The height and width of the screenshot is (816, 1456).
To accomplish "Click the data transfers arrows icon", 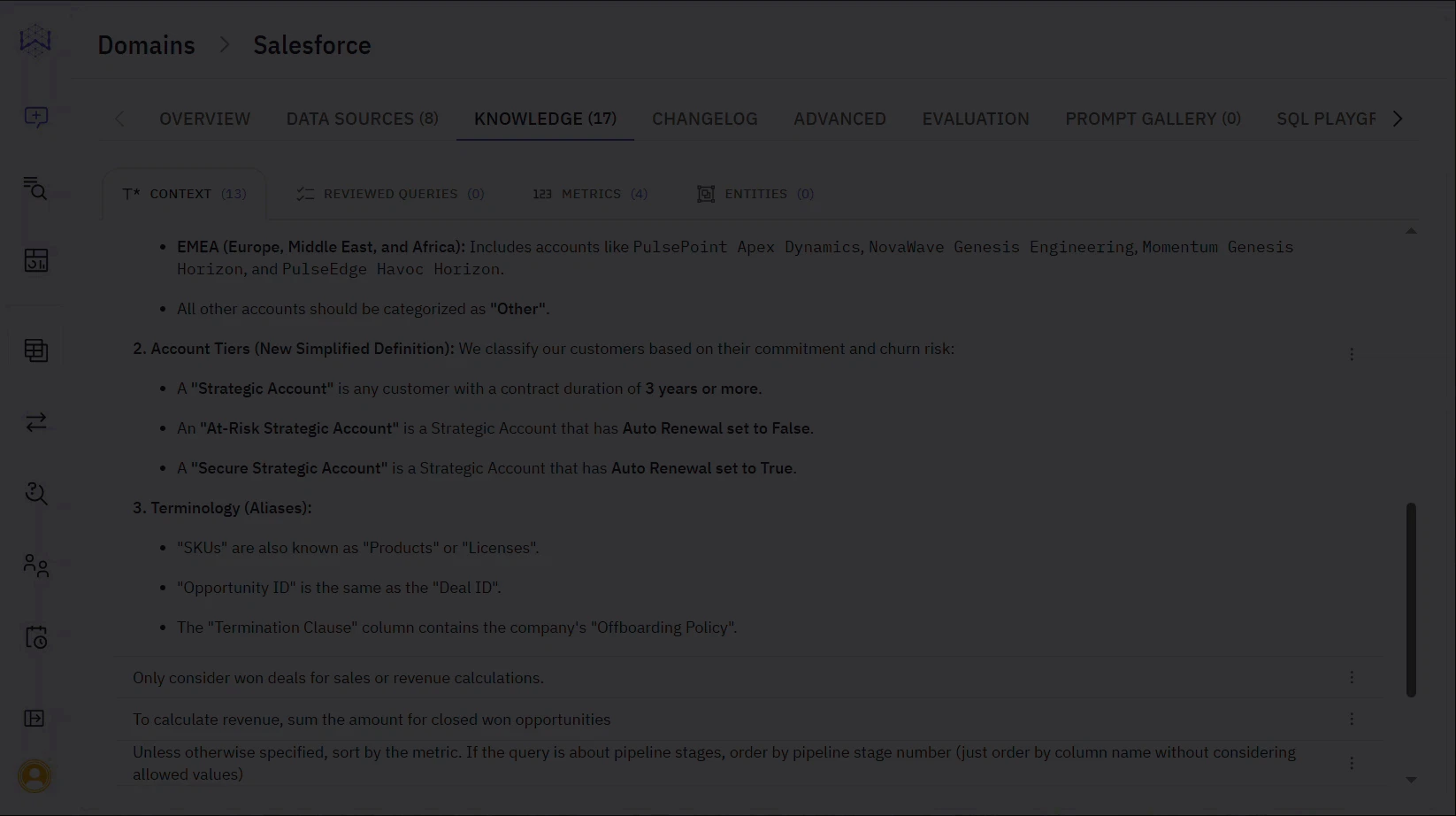I will click(x=35, y=422).
